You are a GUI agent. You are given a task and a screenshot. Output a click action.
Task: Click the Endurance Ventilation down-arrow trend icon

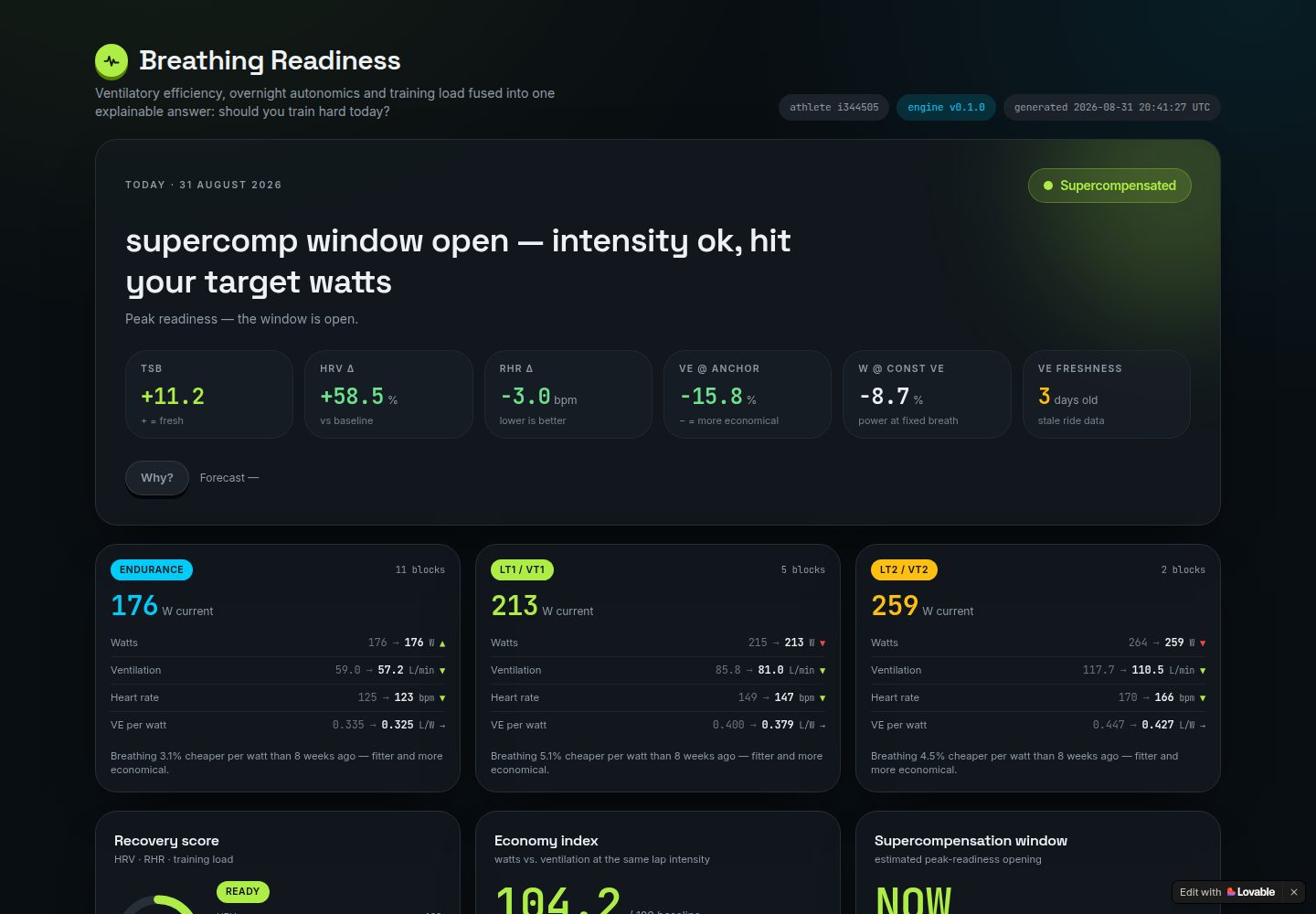click(442, 671)
